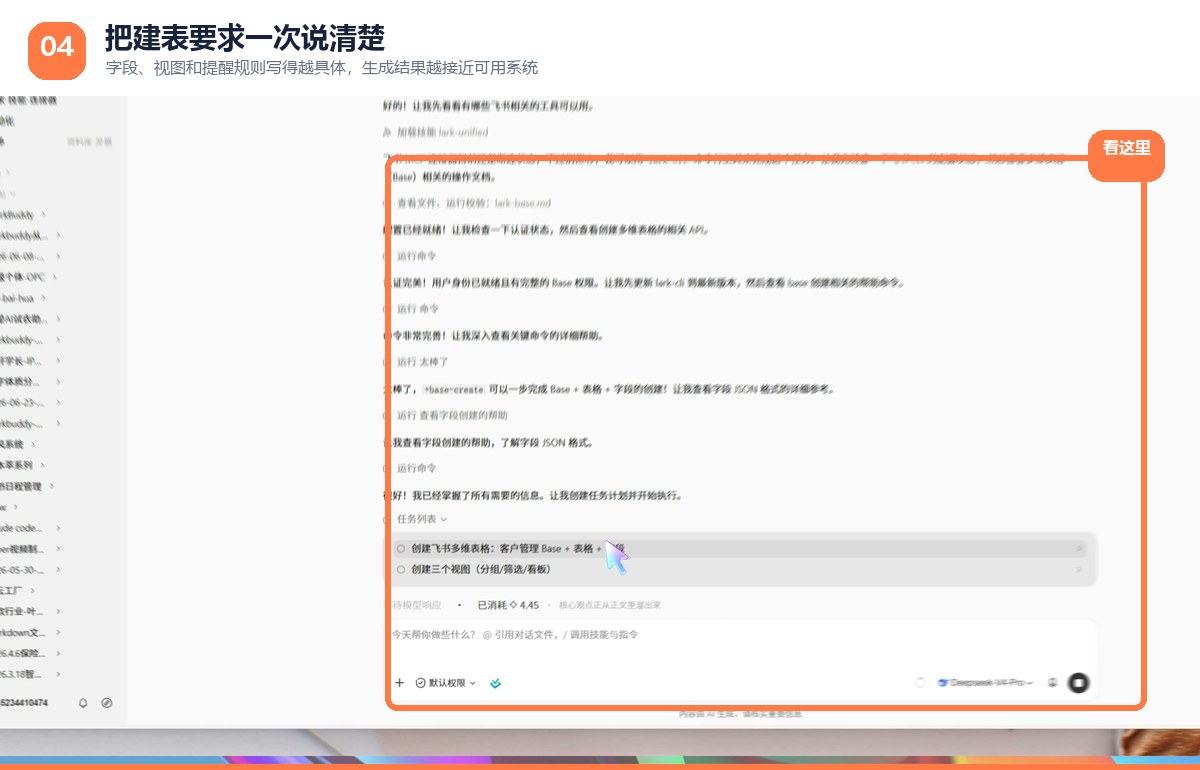Viewport: 1200px width, 770px height.
Task: Select the 6.3.18智... sidebar item
Action: tap(23, 675)
